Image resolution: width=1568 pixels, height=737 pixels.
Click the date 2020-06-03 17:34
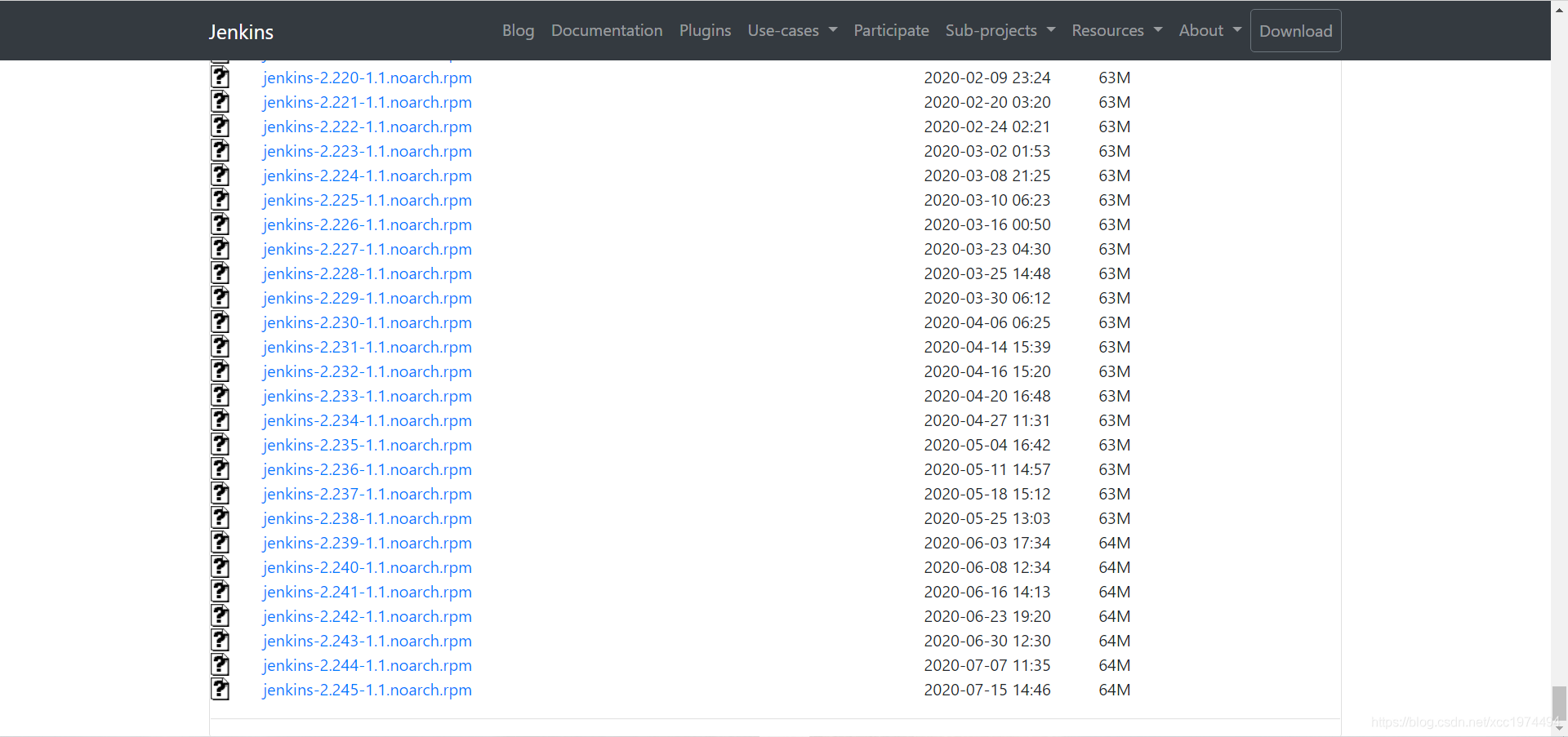(x=987, y=543)
